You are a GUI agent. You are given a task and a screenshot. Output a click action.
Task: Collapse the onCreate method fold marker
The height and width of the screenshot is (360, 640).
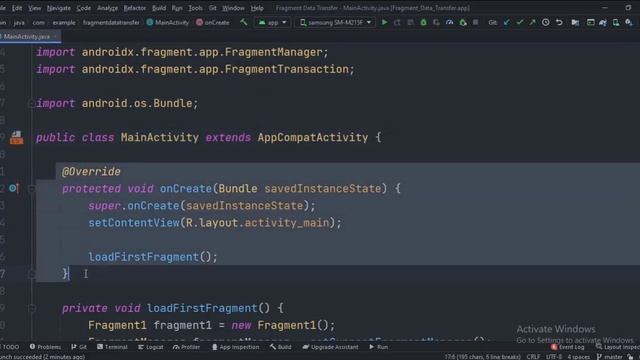[31, 189]
